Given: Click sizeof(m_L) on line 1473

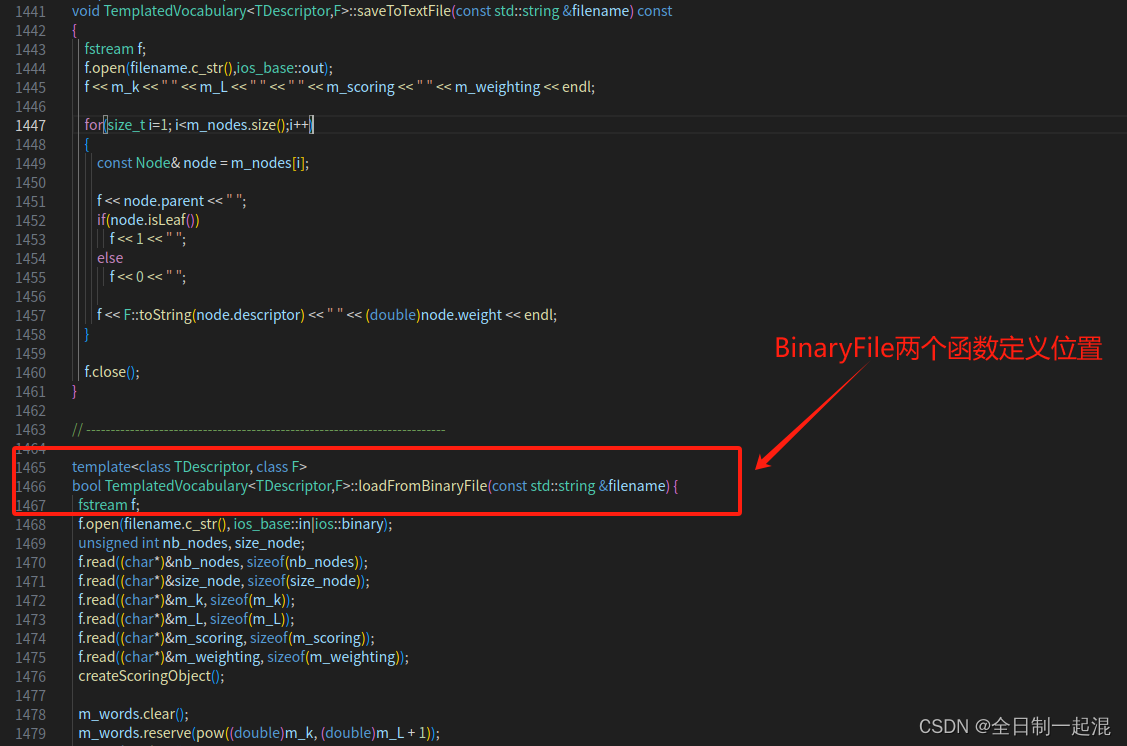Looking at the screenshot, I should [249, 619].
